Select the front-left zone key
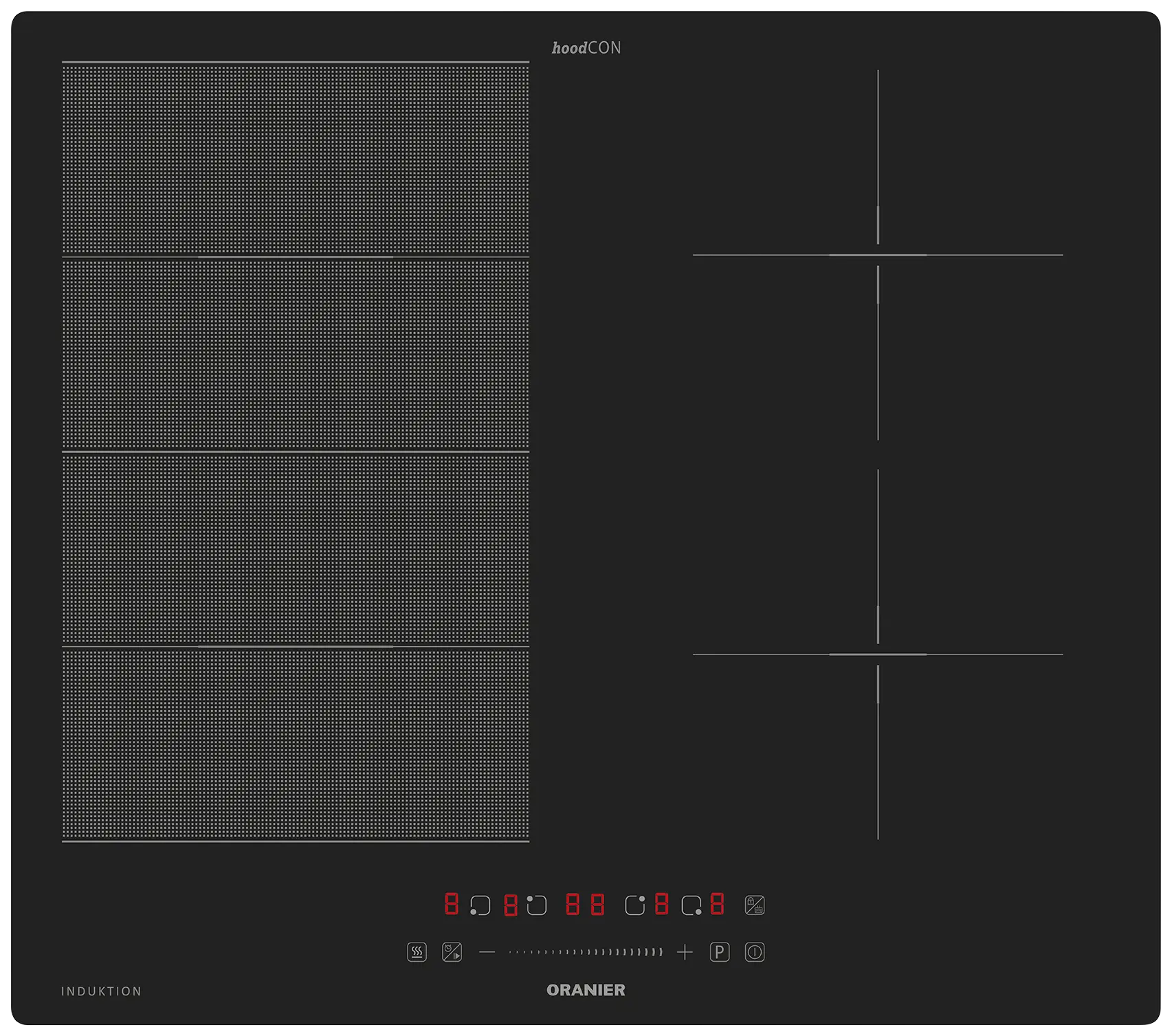The height and width of the screenshot is (1036, 1172). (x=480, y=905)
